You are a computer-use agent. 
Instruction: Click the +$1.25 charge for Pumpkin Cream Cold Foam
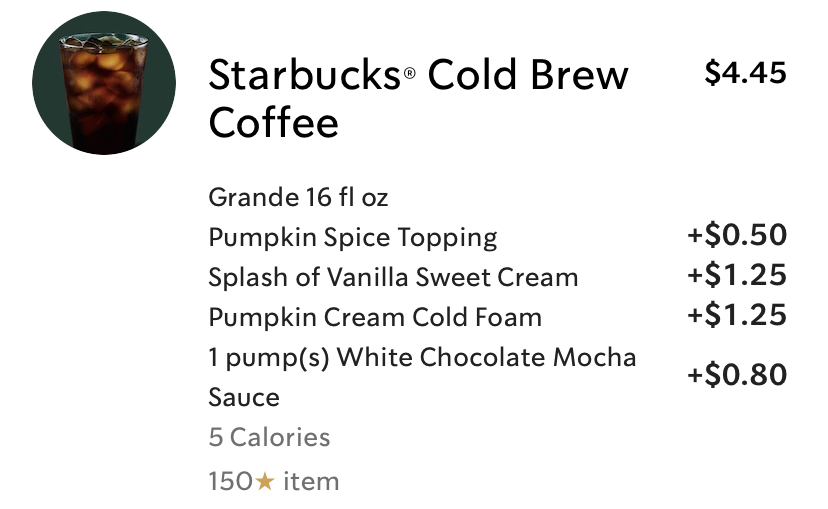point(737,316)
